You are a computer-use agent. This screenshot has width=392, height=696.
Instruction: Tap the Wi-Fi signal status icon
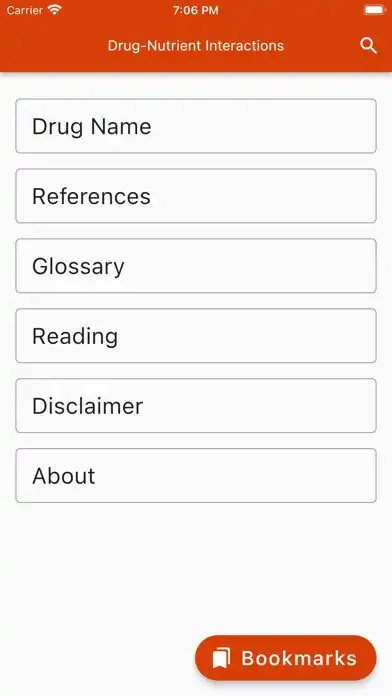[x=55, y=10]
